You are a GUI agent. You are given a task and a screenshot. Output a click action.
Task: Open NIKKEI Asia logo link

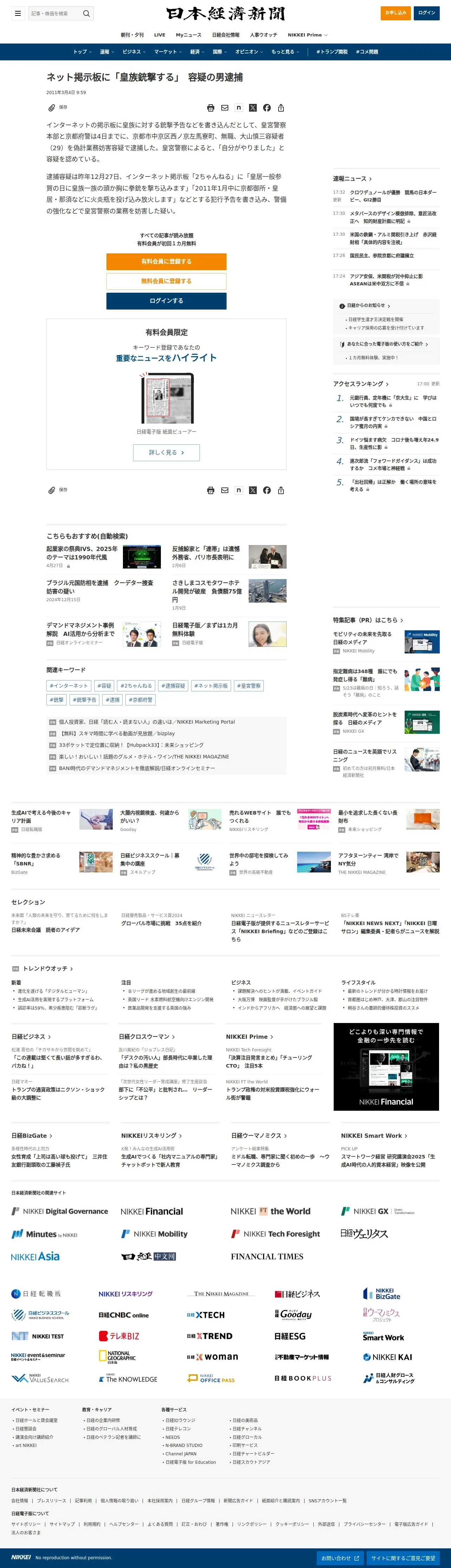click(x=35, y=1256)
